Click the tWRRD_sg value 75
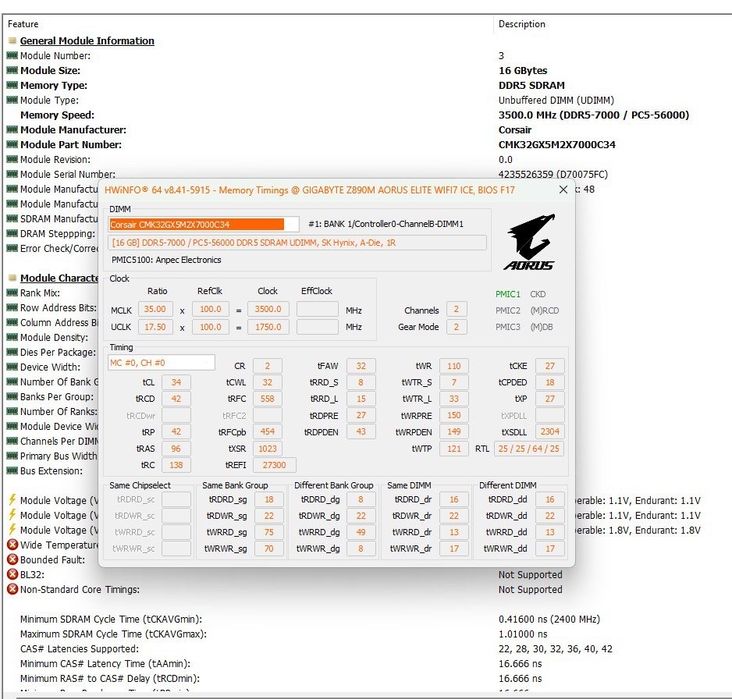The height and width of the screenshot is (699, 732). pos(269,532)
